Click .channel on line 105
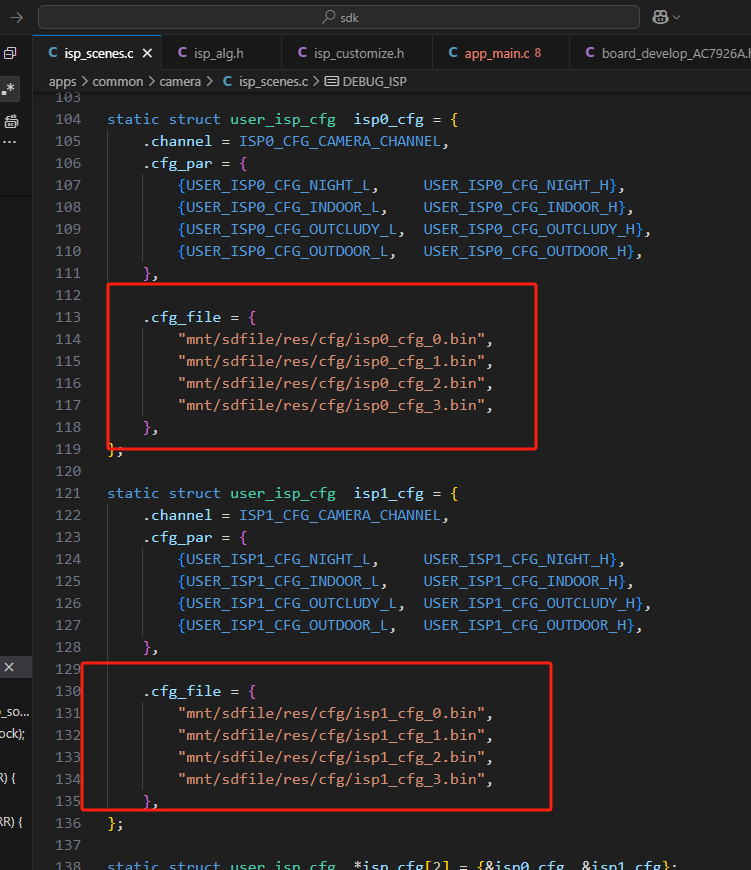The image size is (751, 870). (x=177, y=141)
